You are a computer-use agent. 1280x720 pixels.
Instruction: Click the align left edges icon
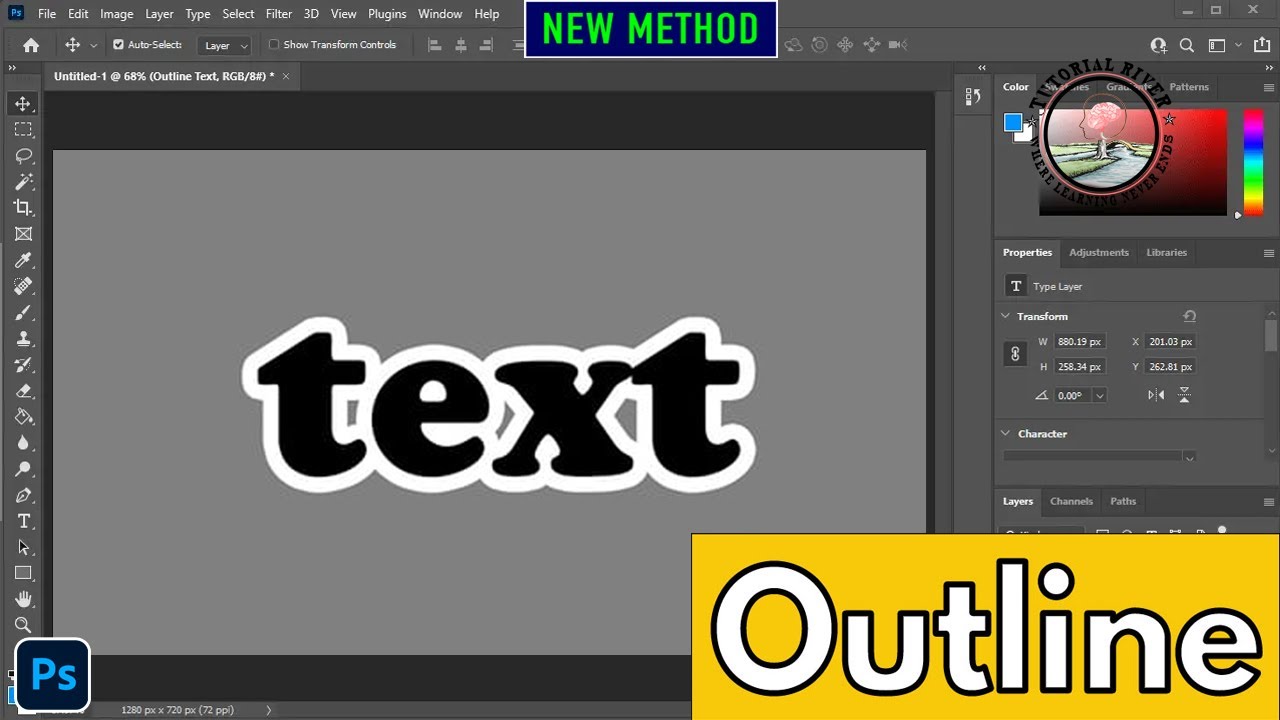(x=434, y=45)
